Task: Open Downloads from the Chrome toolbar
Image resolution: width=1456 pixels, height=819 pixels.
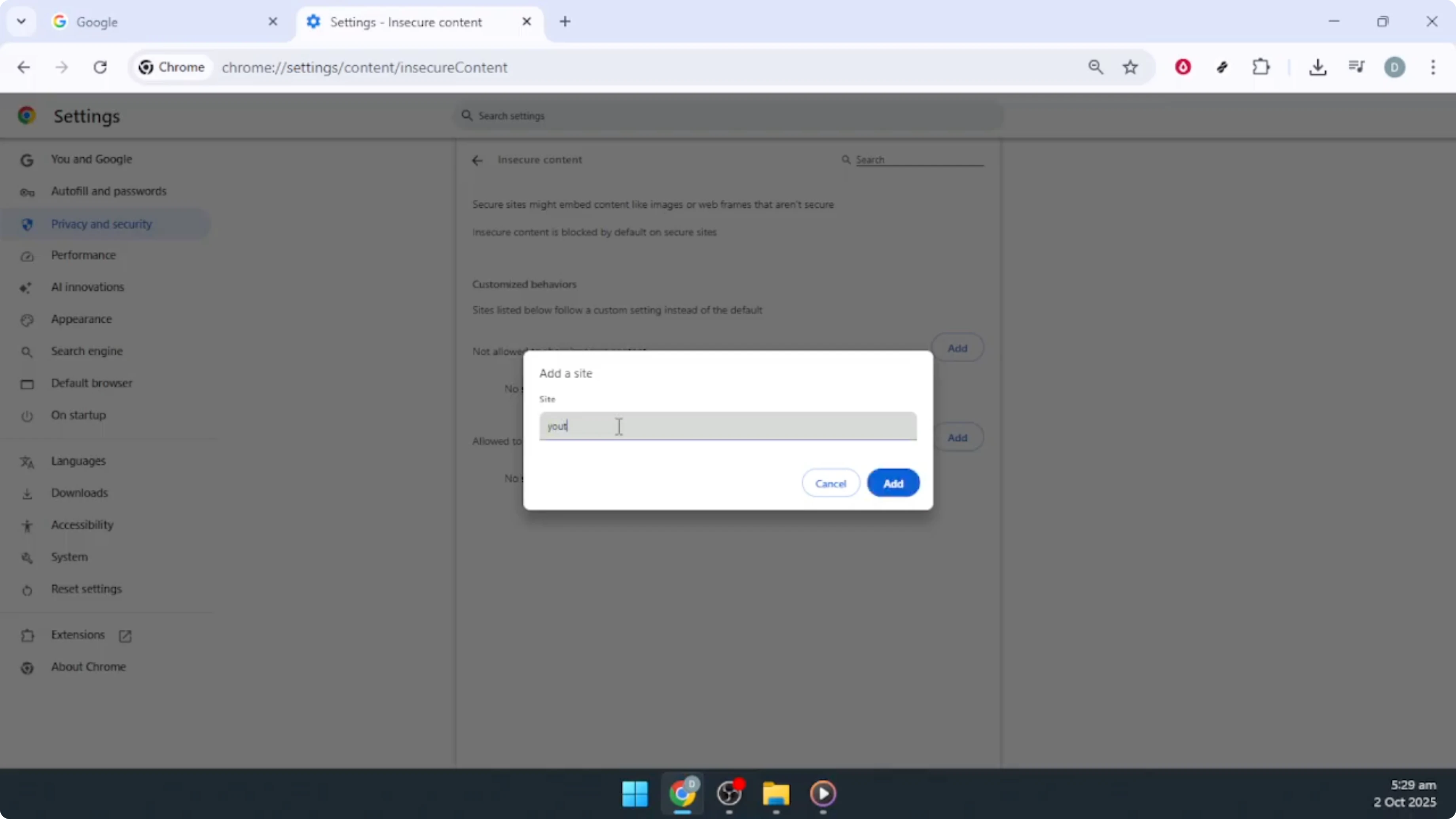Action: click(x=1319, y=67)
